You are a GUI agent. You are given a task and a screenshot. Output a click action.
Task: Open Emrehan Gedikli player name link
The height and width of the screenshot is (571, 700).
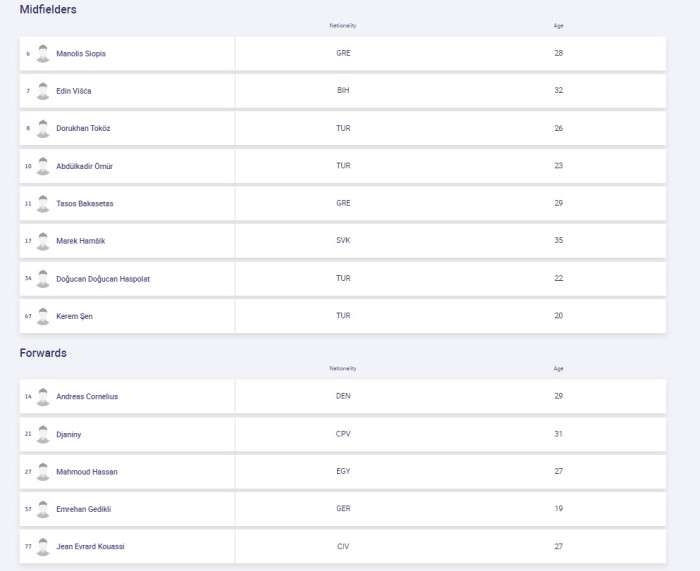point(83,509)
